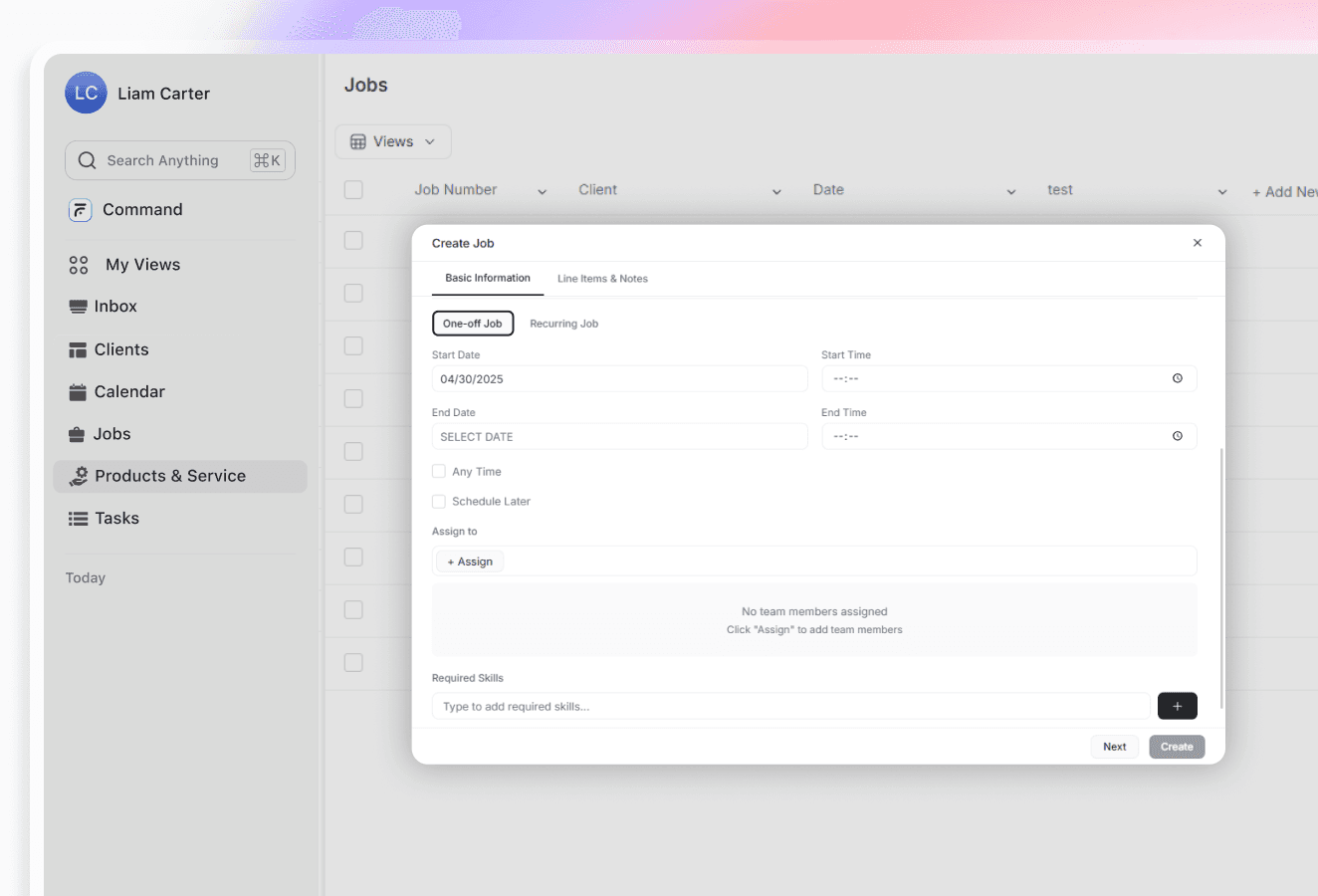This screenshot has width=1318, height=896.
Task: Select the Inbox icon in the sidebar
Action: point(76,306)
